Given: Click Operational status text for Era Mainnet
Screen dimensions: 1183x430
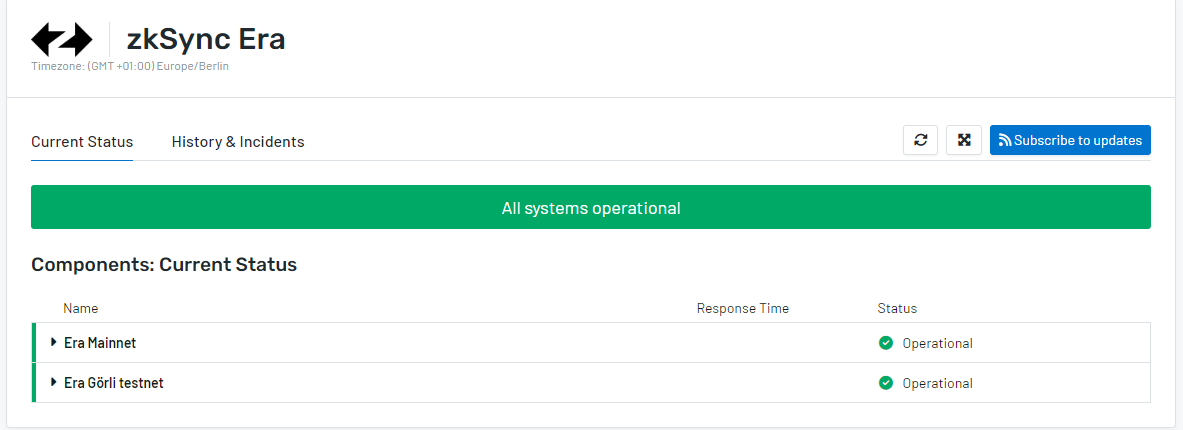Looking at the screenshot, I should pyautogui.click(x=937, y=343).
